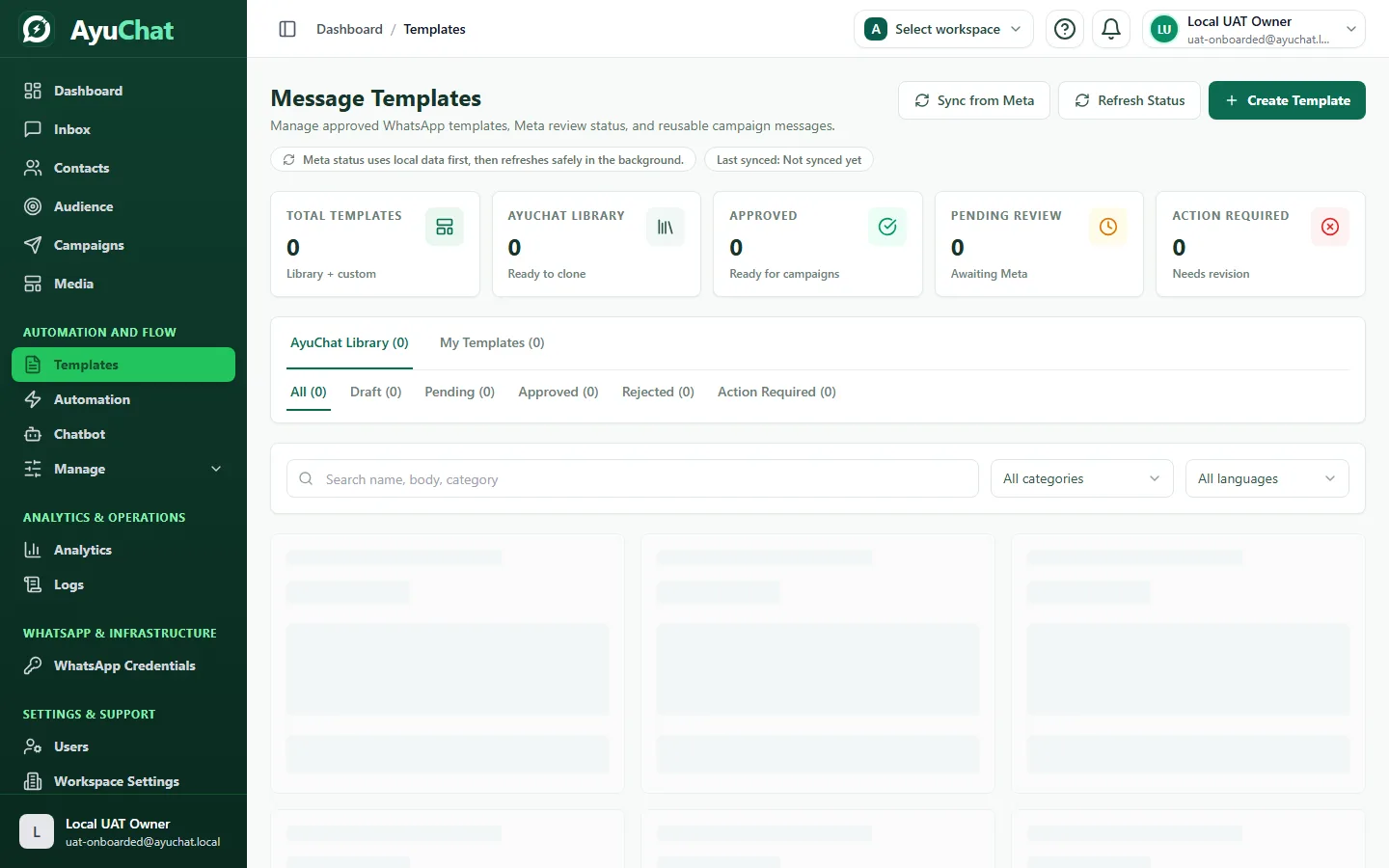Click the Workspace Settings building icon
The width and height of the screenshot is (1389, 868).
coord(33,781)
